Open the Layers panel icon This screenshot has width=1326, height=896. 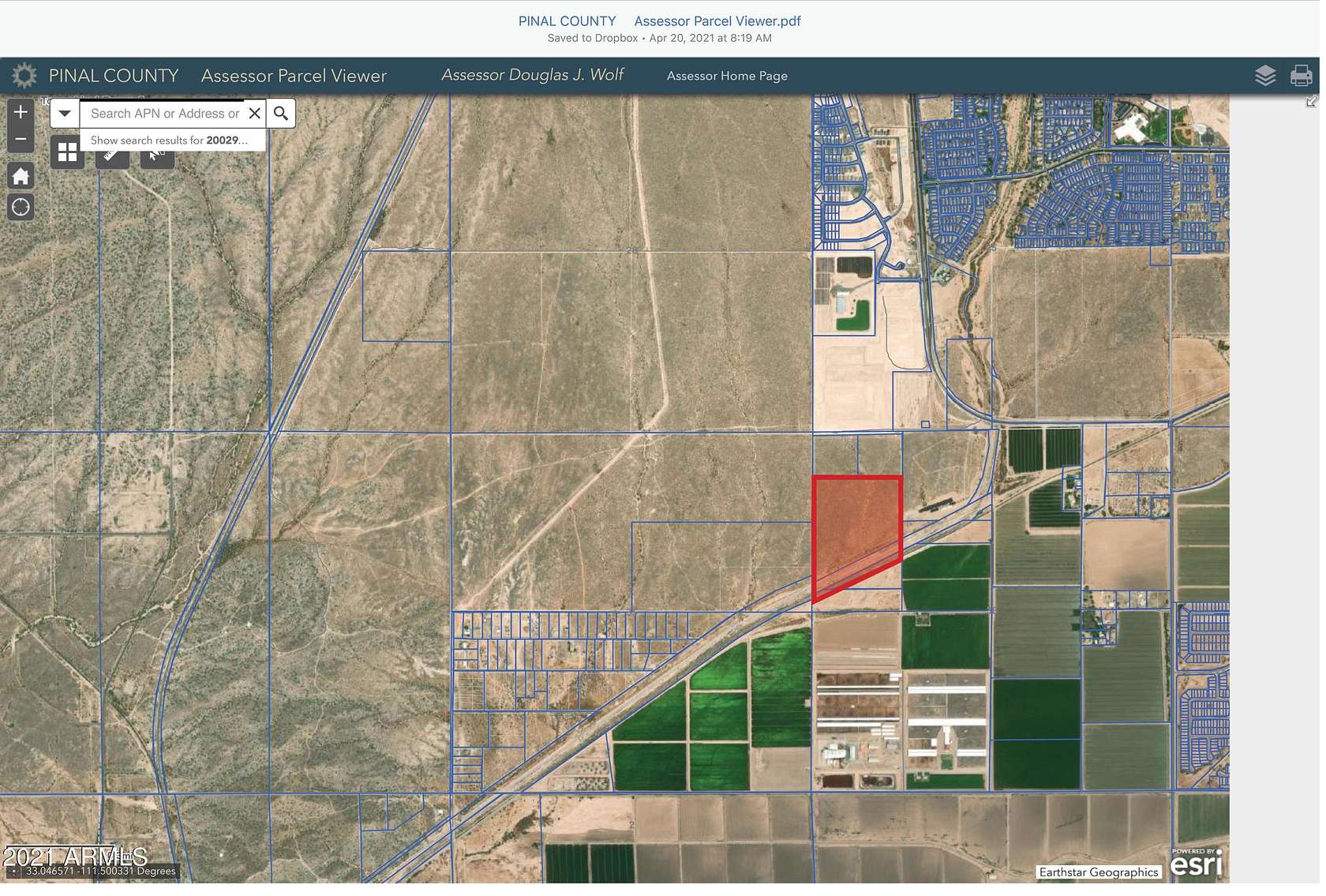click(x=1265, y=76)
